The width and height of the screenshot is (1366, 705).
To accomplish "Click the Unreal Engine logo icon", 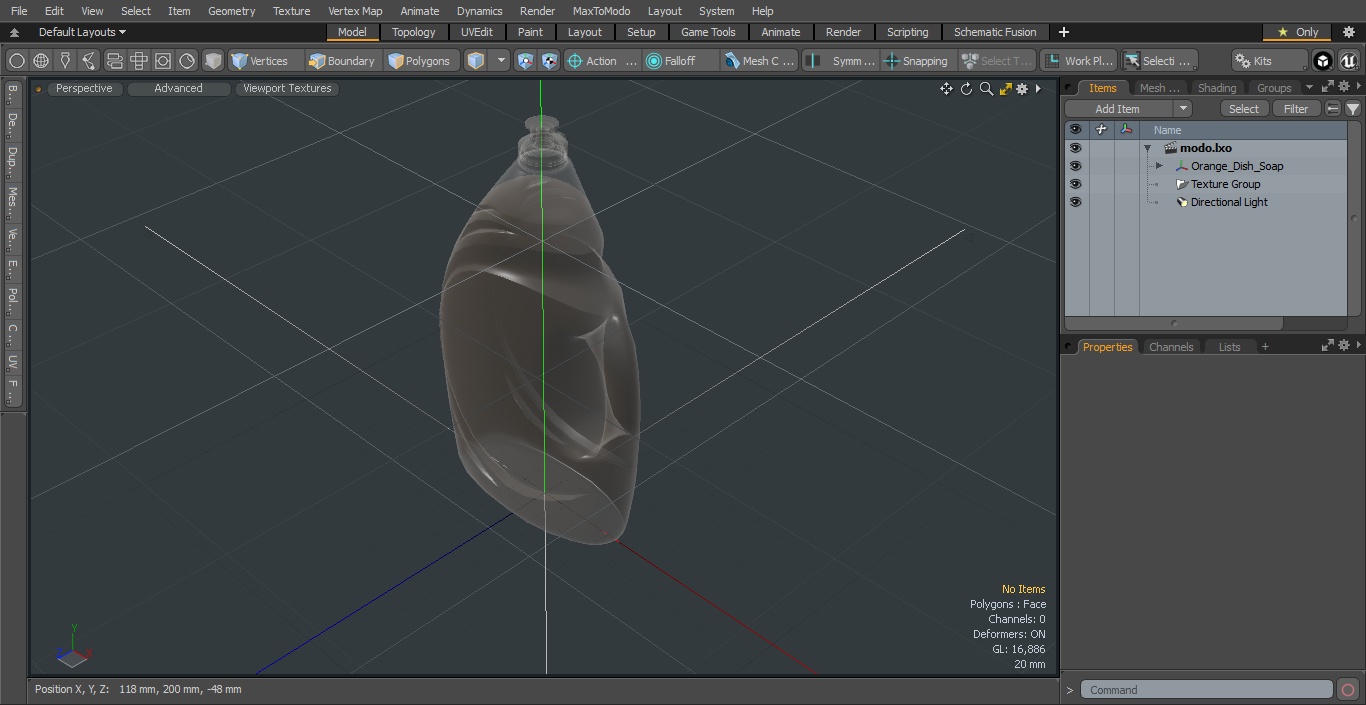I will click(1349, 61).
